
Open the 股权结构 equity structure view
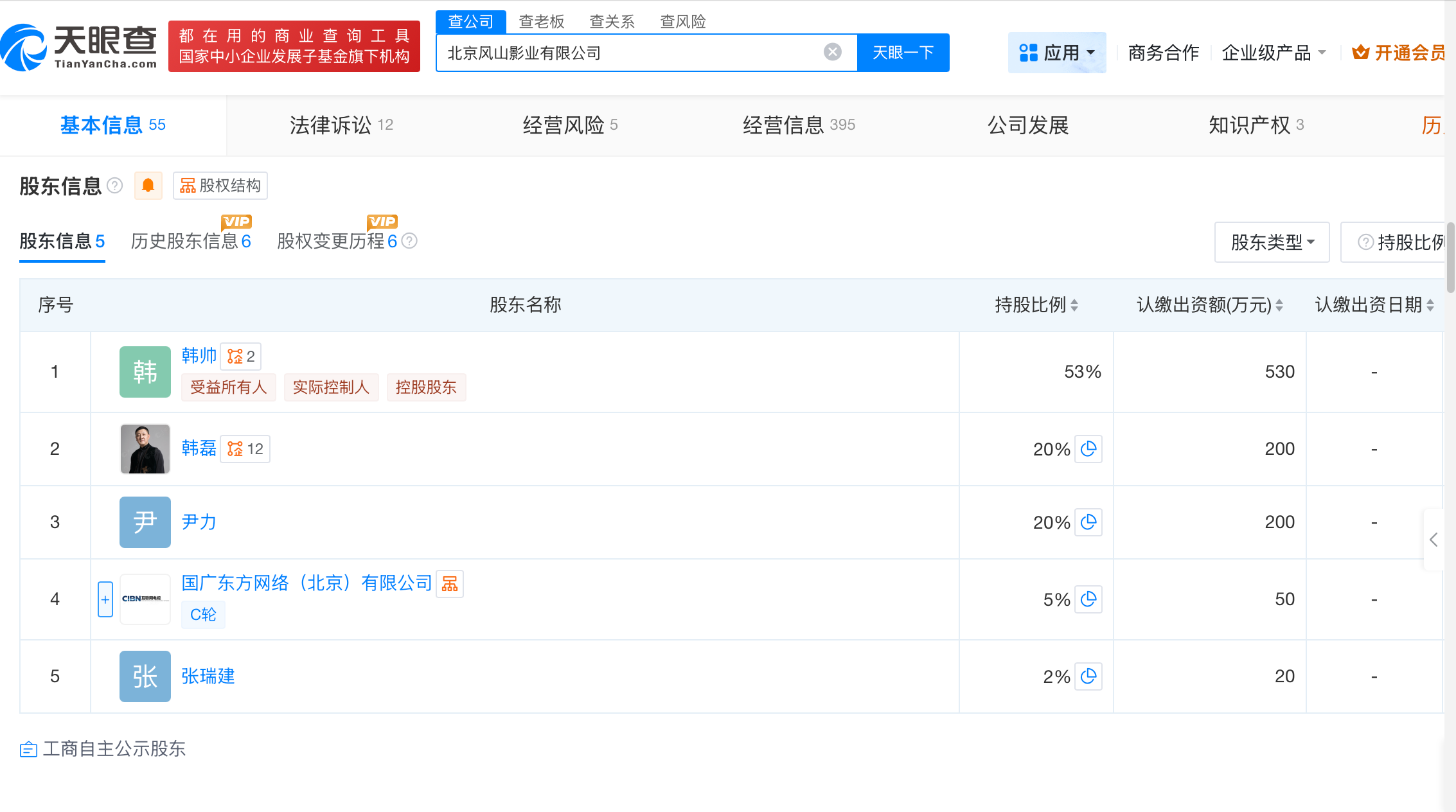pos(220,186)
